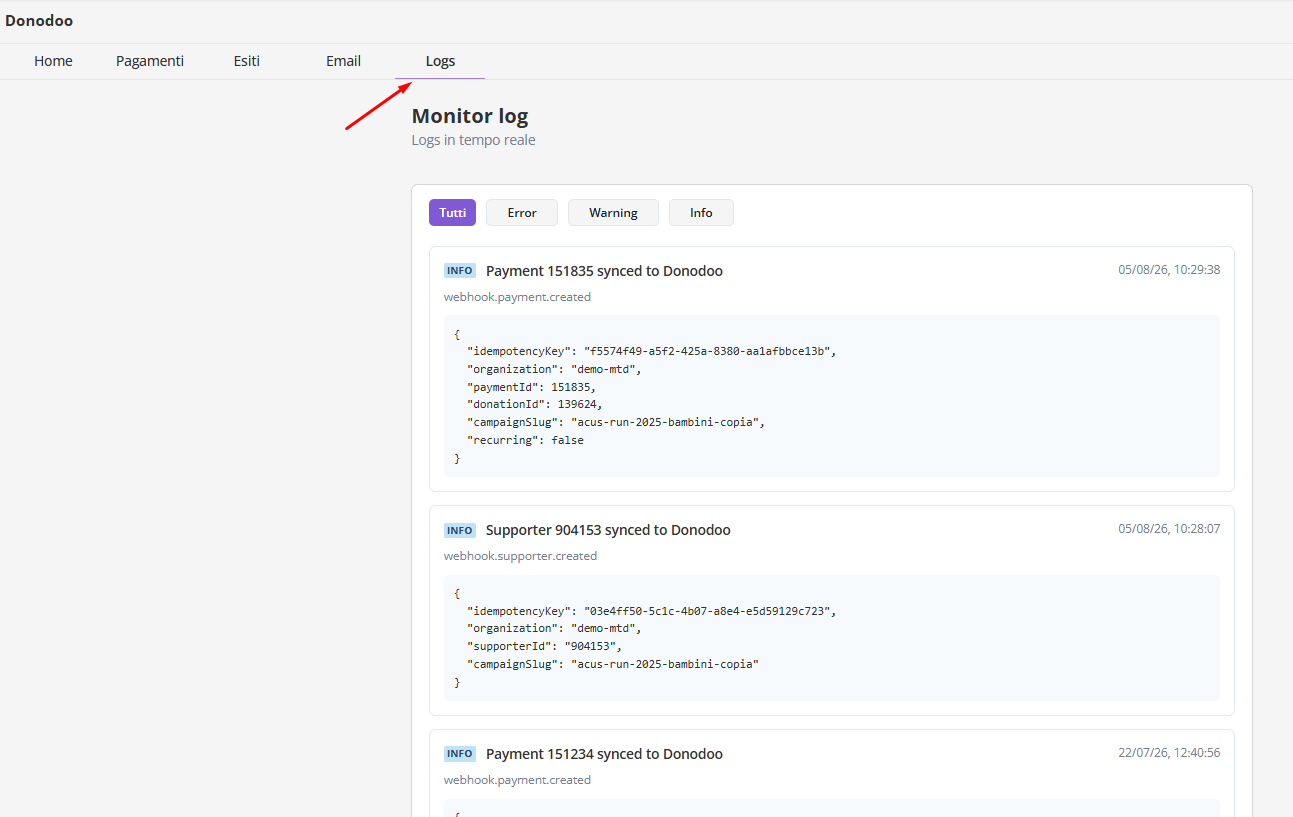Filter logs by Warning
The height and width of the screenshot is (817, 1293).
[613, 213]
